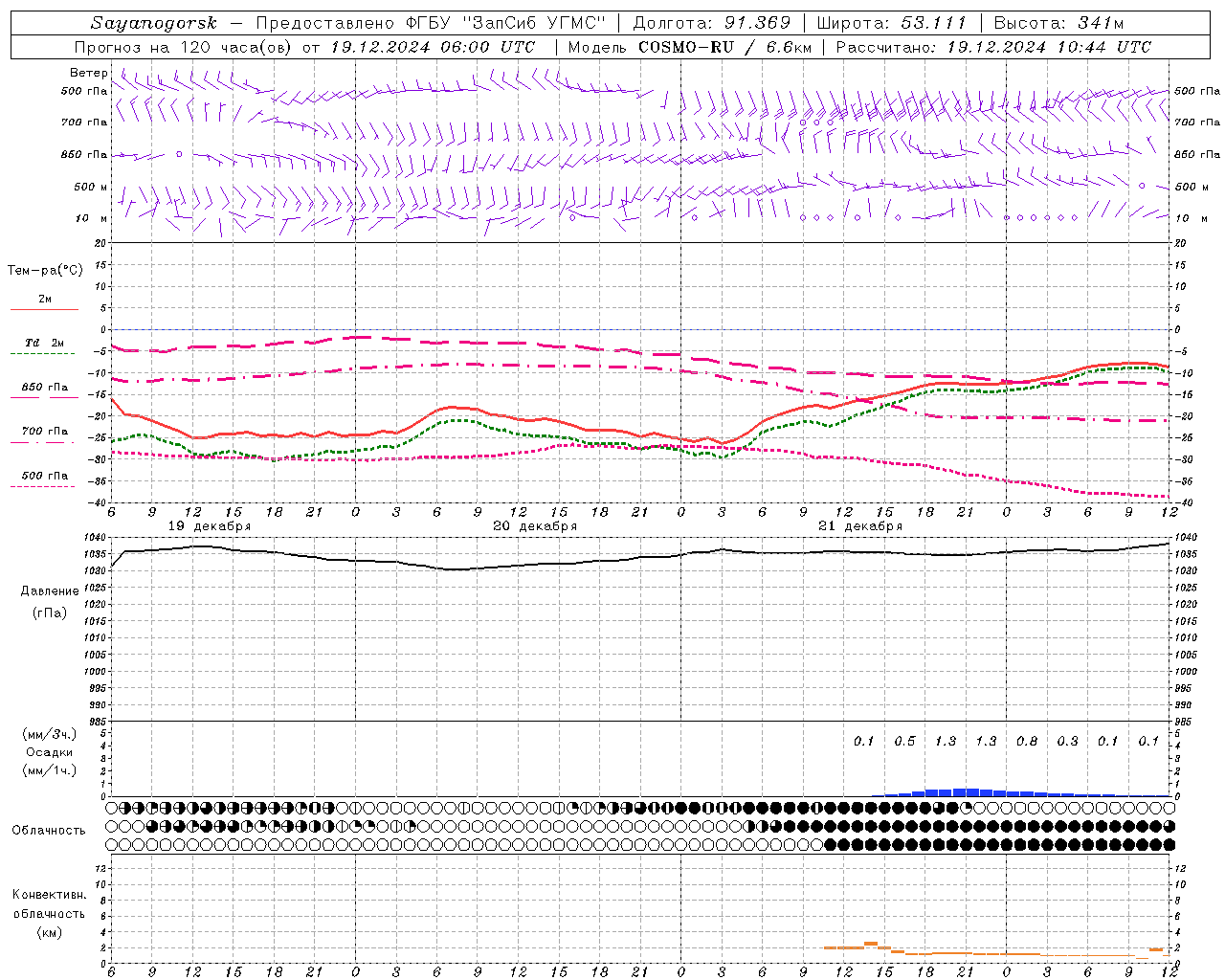Click the 'Модель COSMO-RU / 6.6км' model label
This screenshot has width=1225, height=980.
(689, 47)
